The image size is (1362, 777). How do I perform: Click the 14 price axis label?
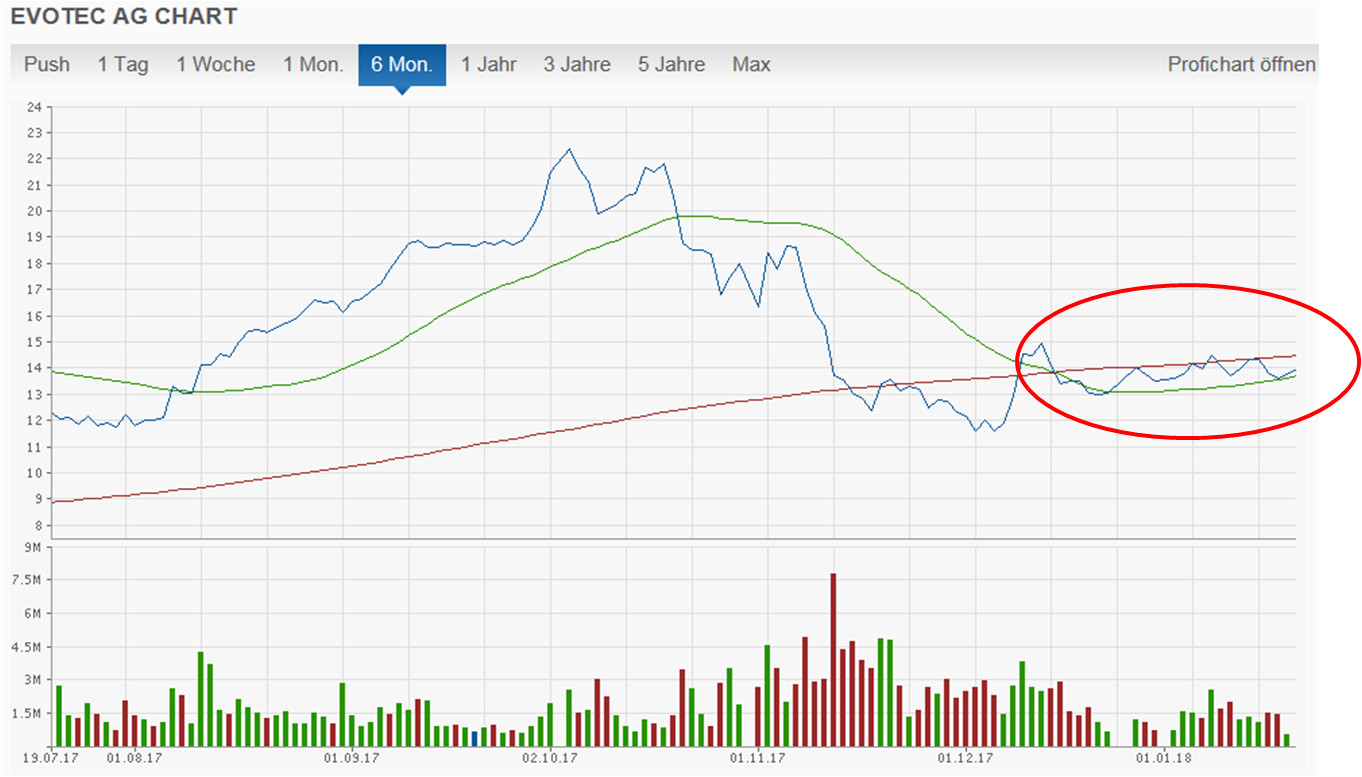tap(35, 369)
